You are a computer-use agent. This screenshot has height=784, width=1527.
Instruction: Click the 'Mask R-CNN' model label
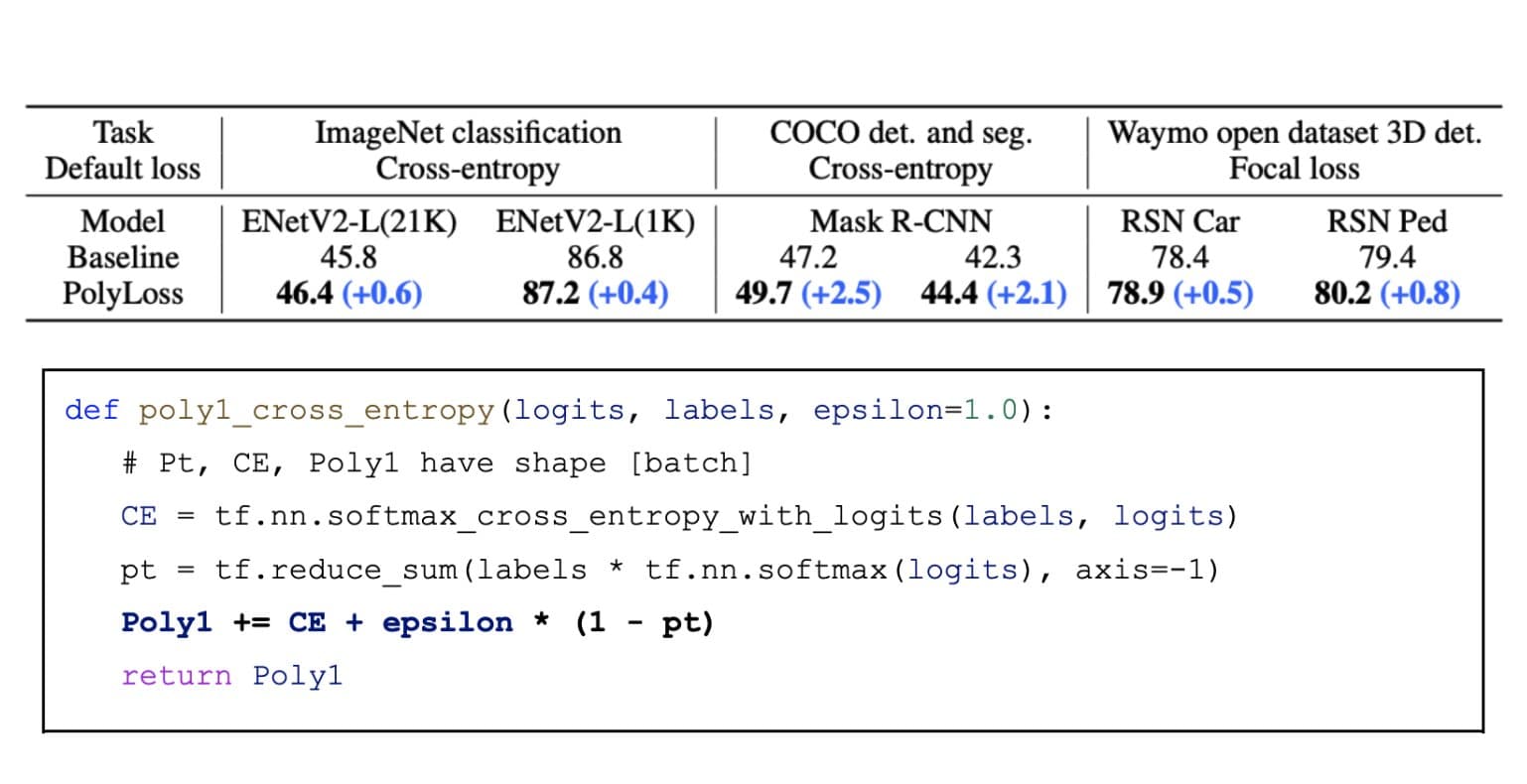click(x=901, y=220)
